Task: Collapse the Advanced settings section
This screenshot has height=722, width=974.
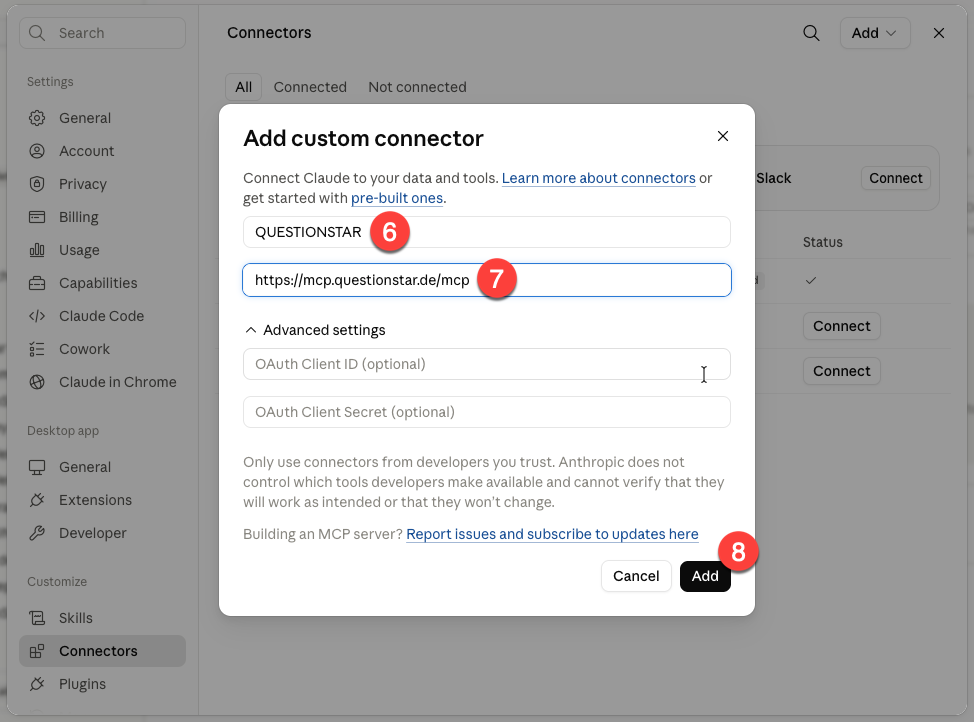Action: [x=315, y=330]
